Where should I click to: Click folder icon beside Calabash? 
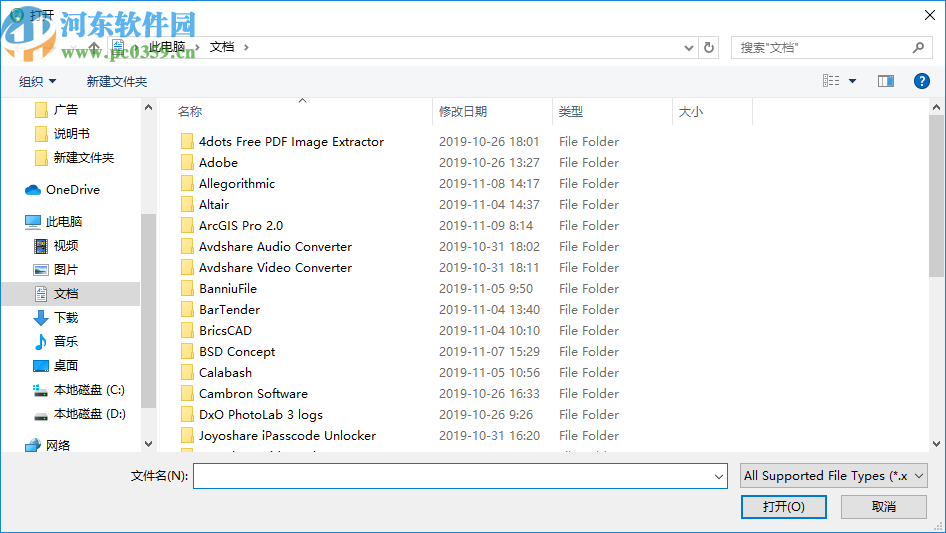tap(187, 372)
